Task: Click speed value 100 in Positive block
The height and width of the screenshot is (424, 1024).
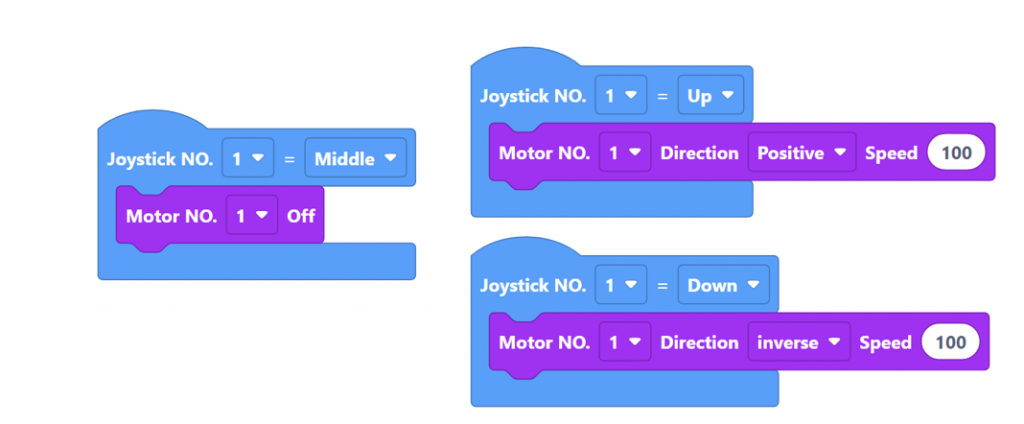Action: coord(956,153)
